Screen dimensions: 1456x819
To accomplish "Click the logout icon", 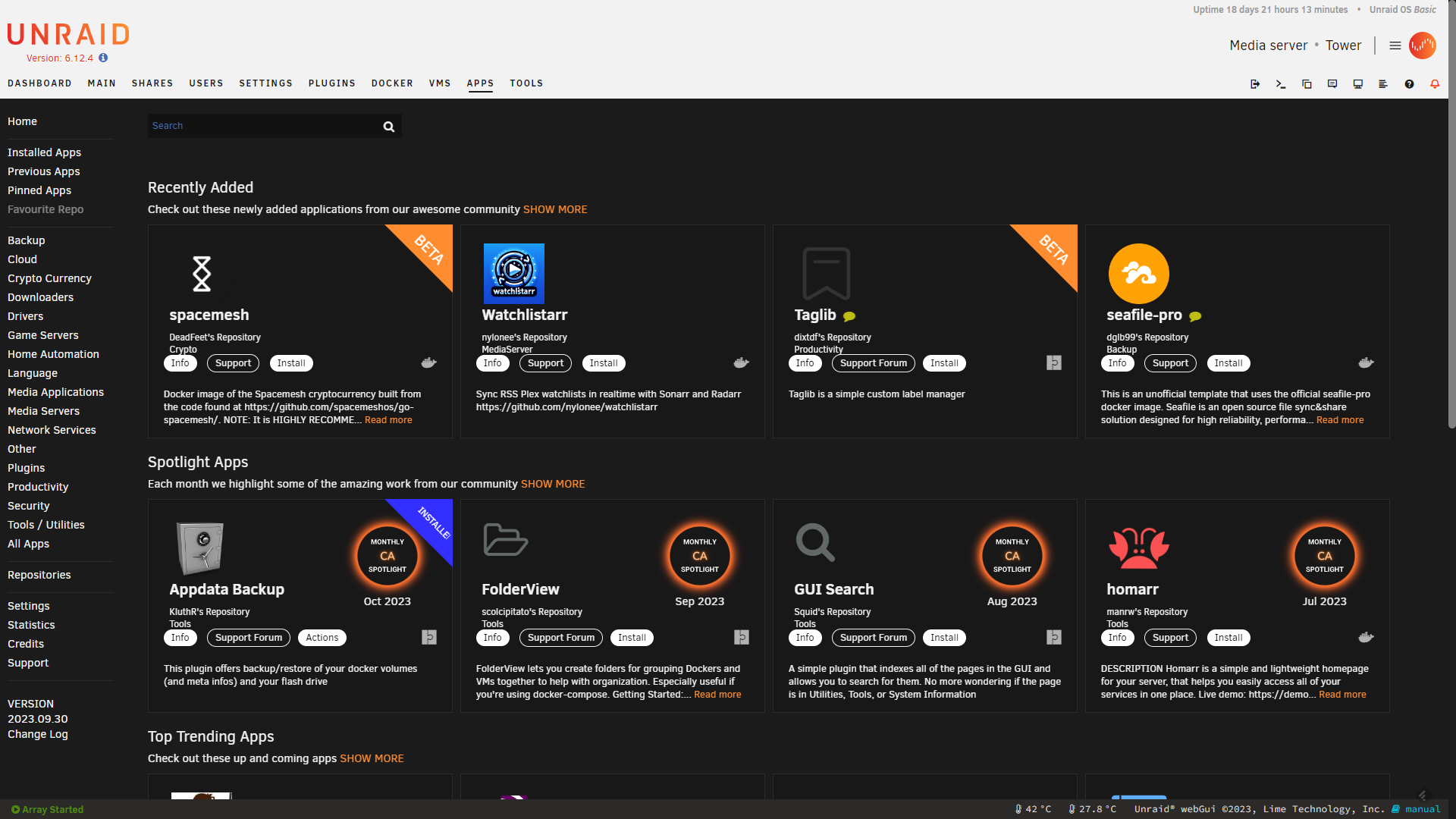I will coord(1255,83).
